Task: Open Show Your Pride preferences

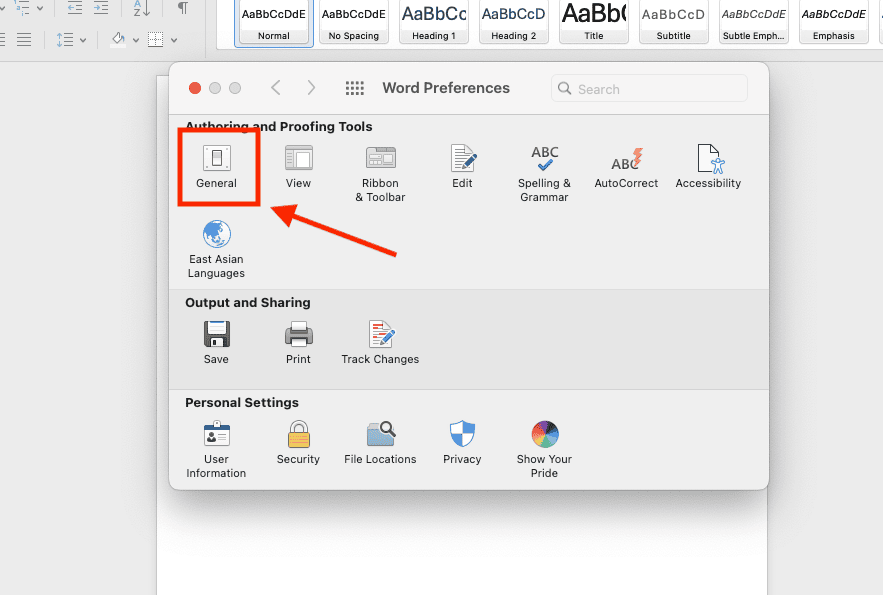Action: 545,449
